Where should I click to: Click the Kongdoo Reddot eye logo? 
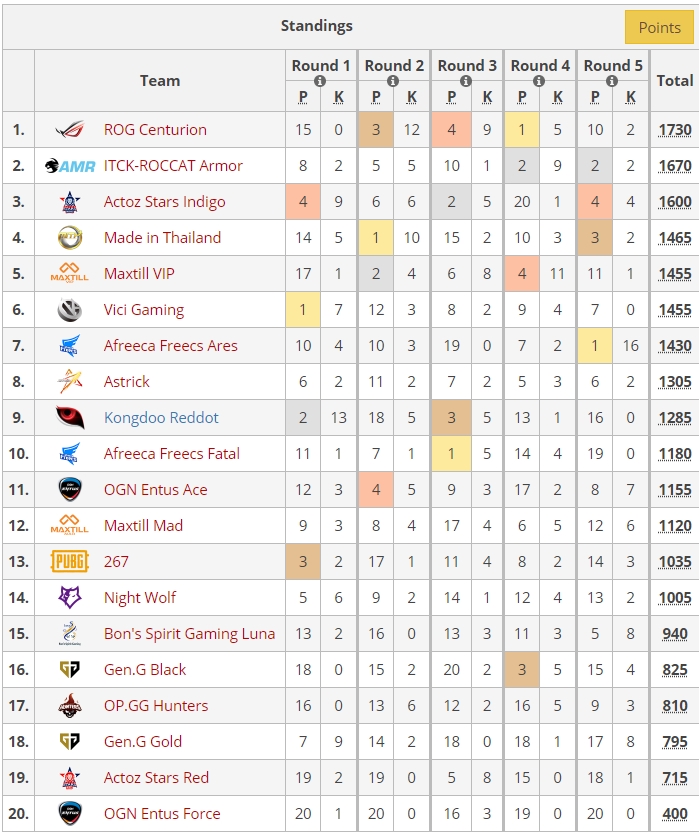(x=70, y=418)
